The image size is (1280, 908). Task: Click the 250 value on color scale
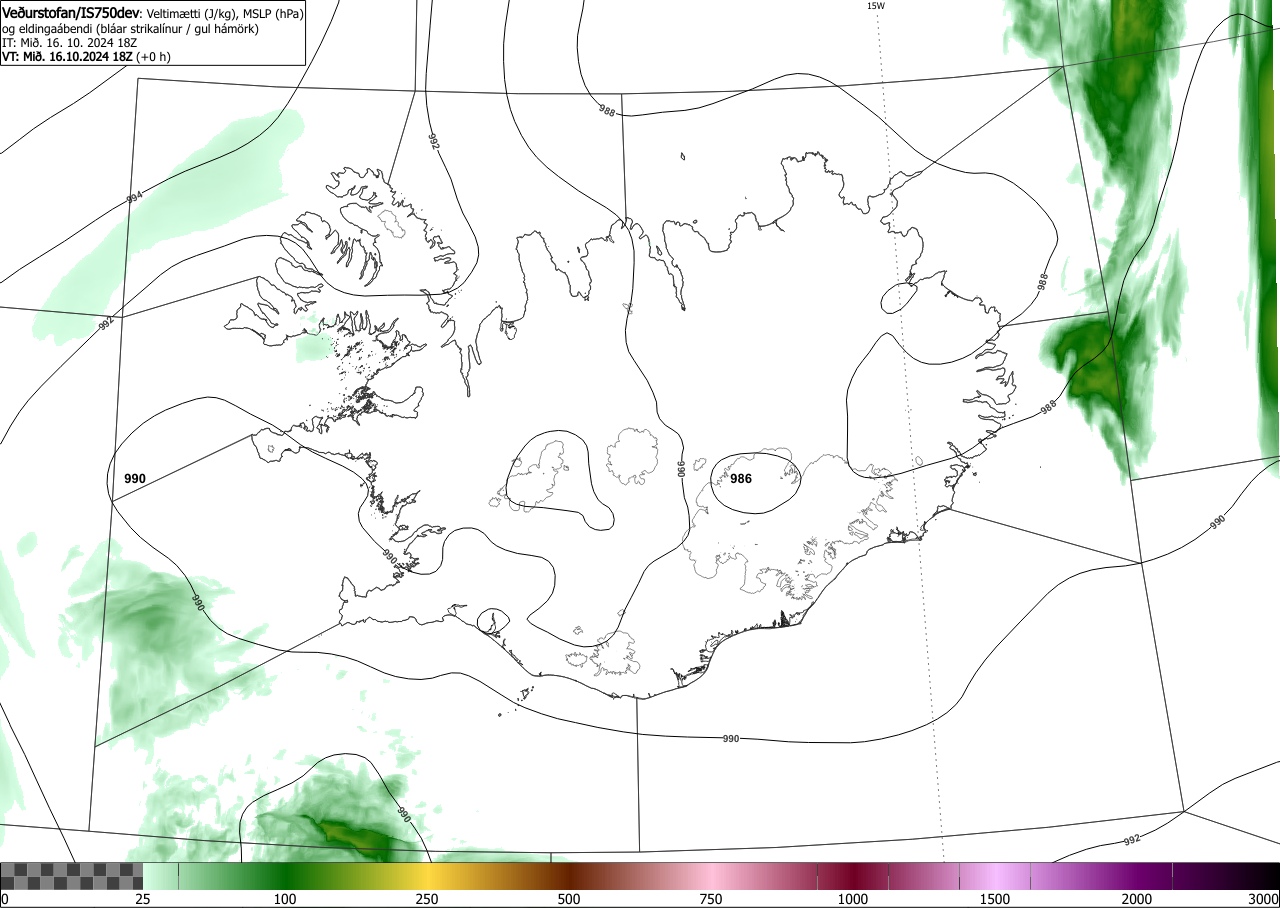tap(427, 899)
